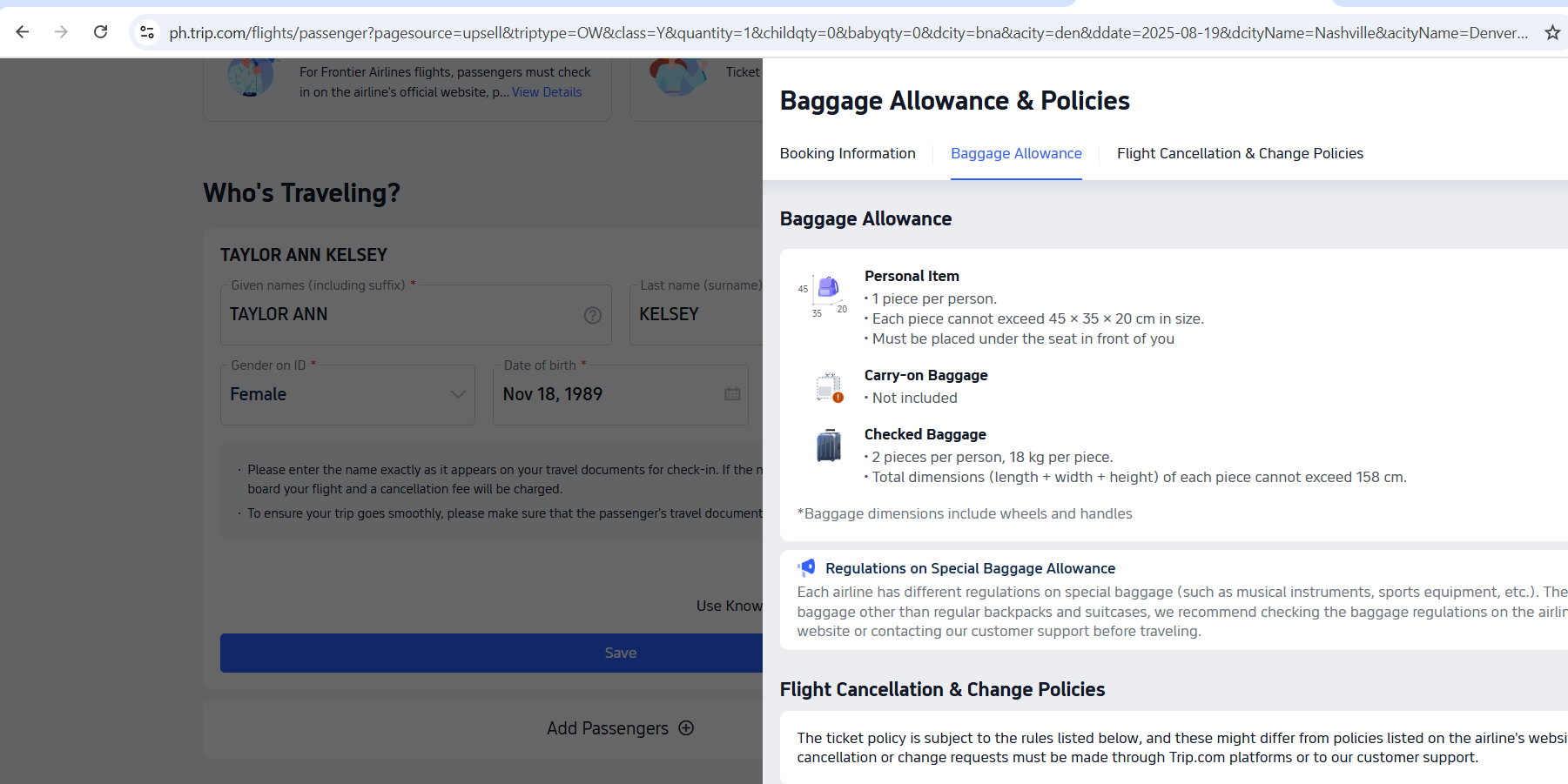Click the Add Passengers plus icon
1568x784 pixels.
click(686, 728)
